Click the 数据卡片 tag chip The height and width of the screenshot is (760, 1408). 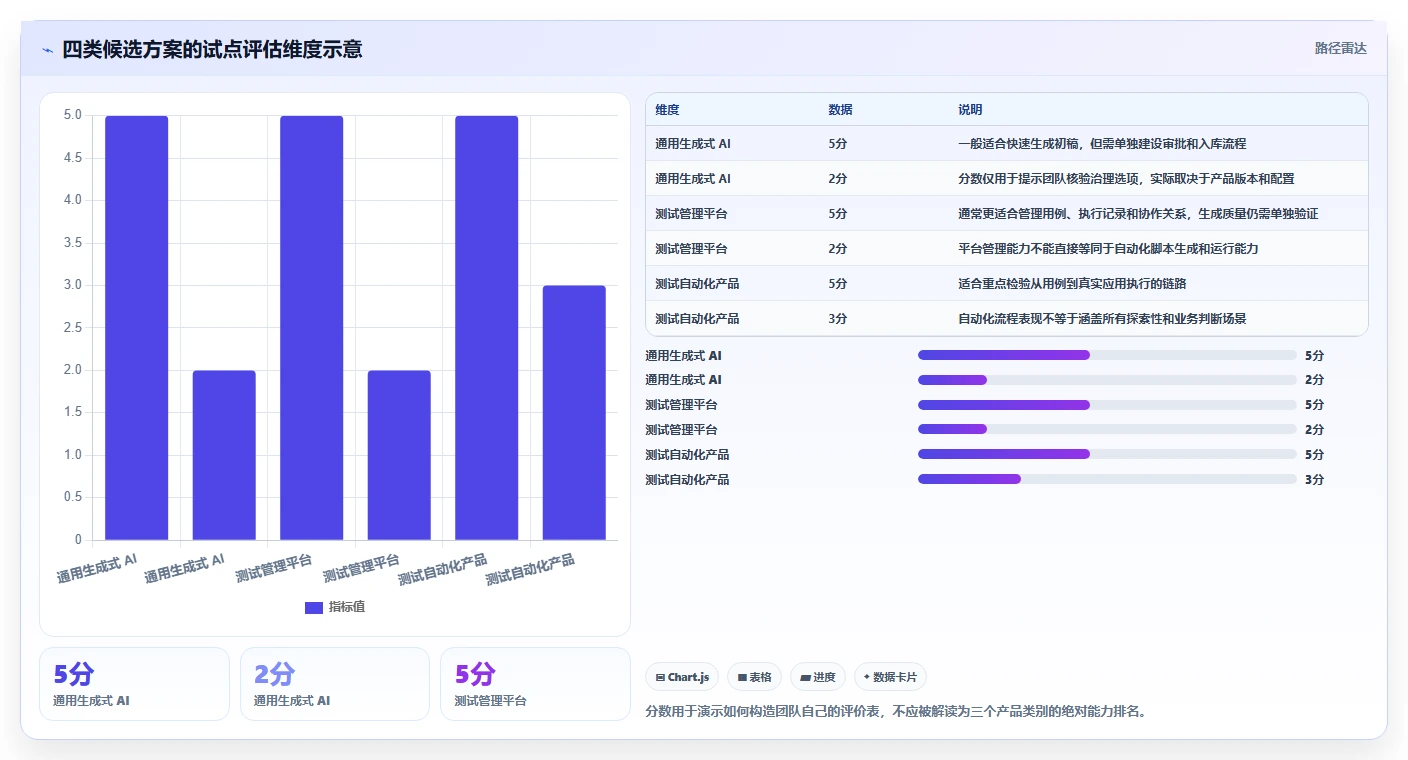(890, 677)
